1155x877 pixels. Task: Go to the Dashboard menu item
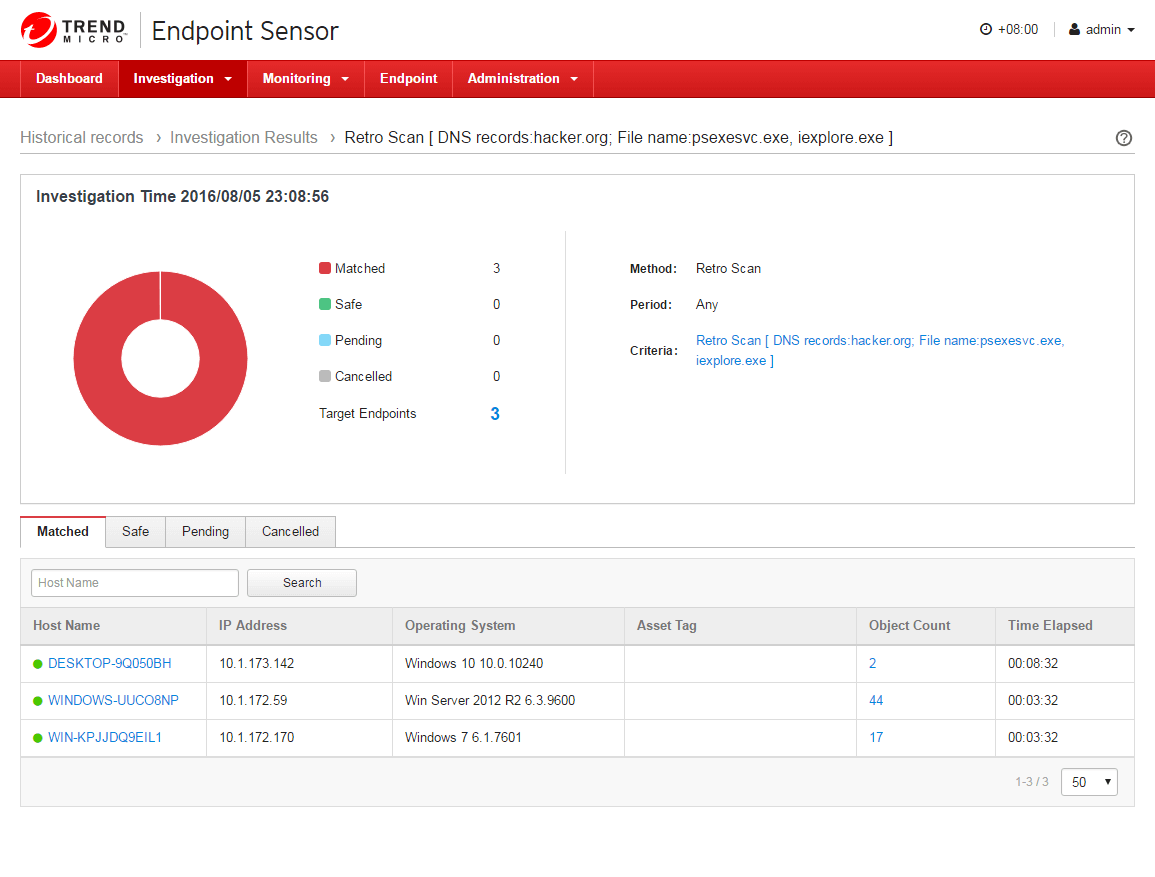[69, 79]
